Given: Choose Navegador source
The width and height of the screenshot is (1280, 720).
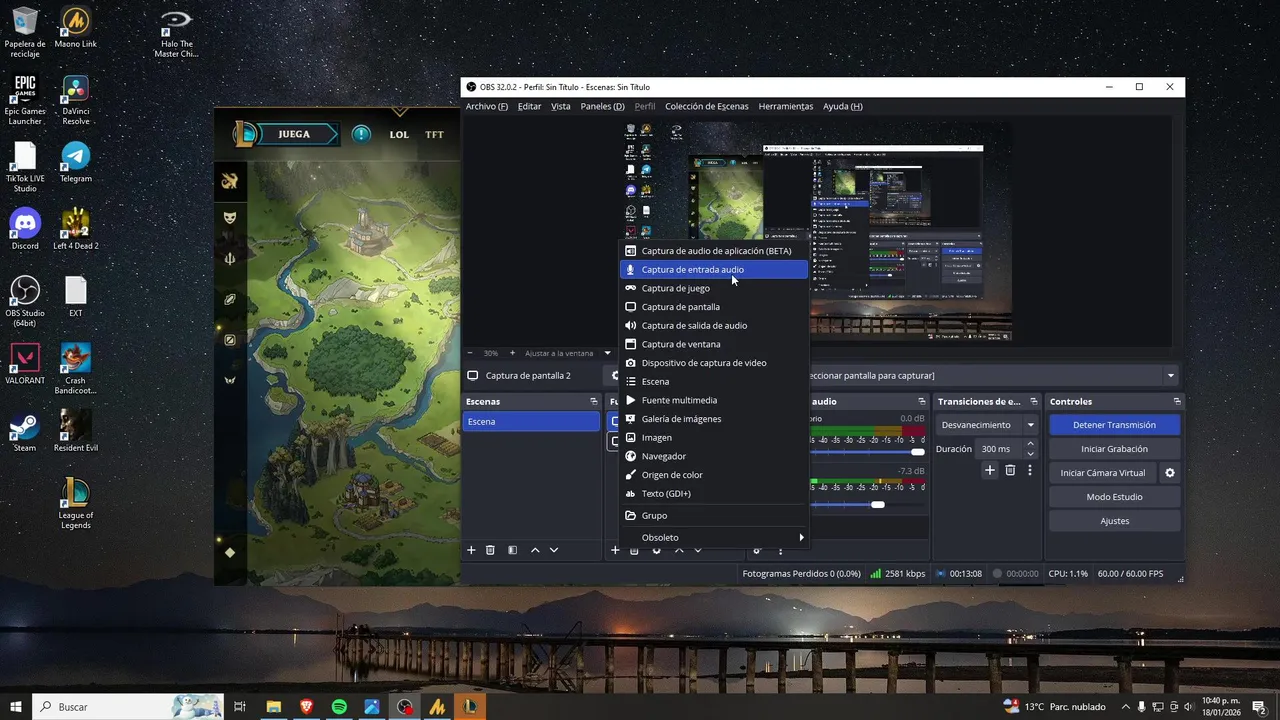Looking at the screenshot, I should point(714,456).
